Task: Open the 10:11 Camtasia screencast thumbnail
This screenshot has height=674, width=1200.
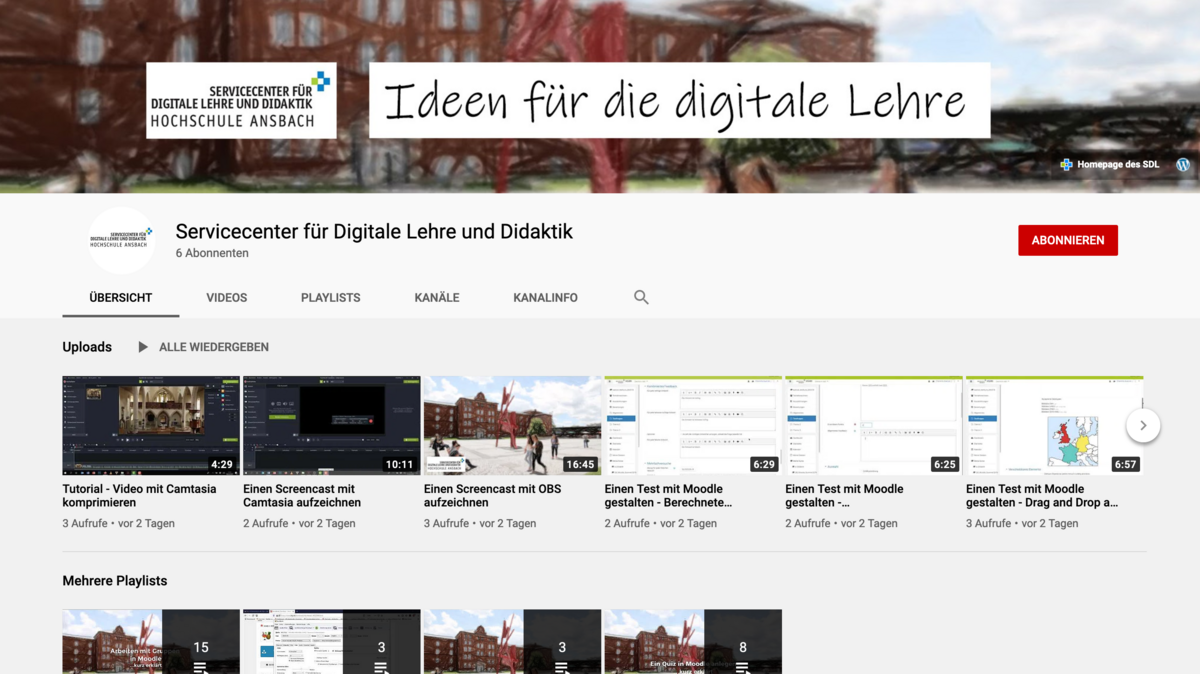Action: click(x=332, y=425)
